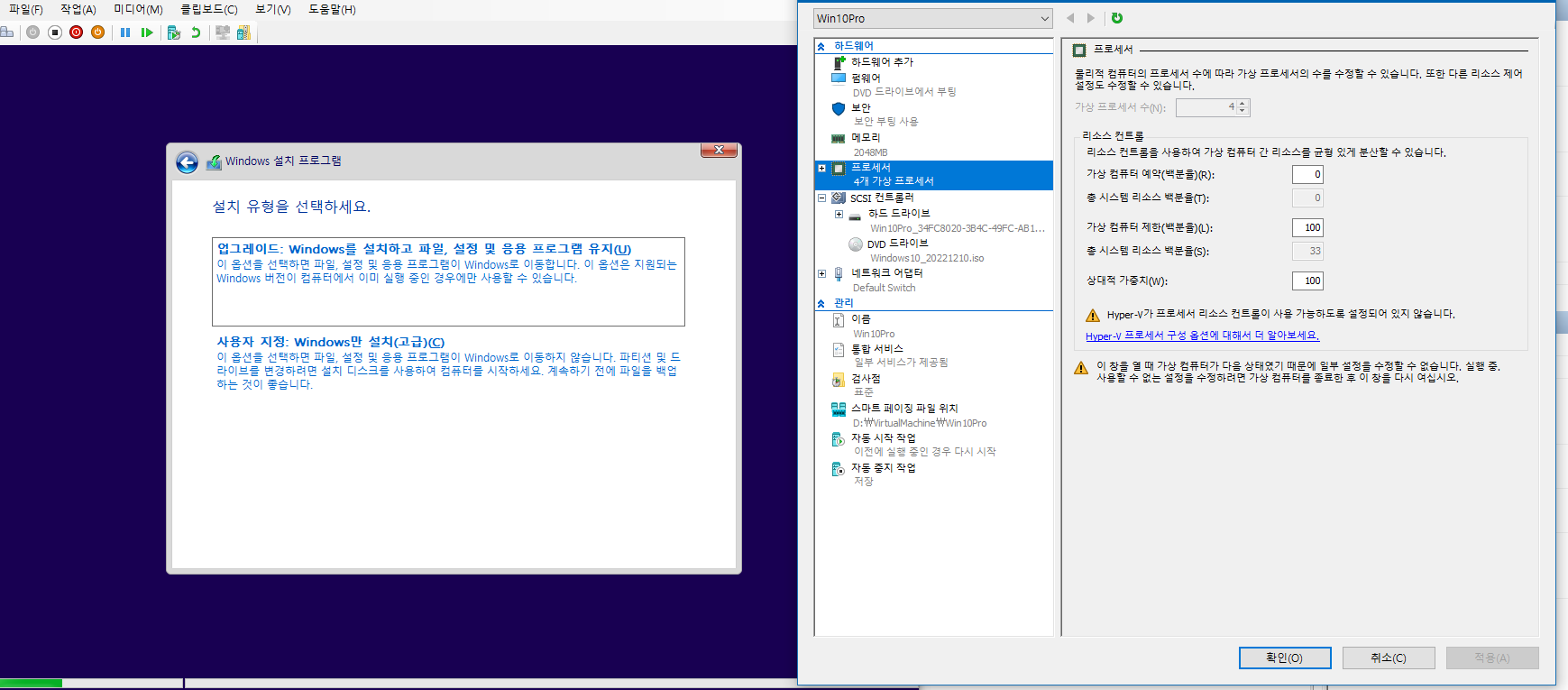1568x690 pixels.
Task: Open the View (보기) menu
Action: click(273, 10)
